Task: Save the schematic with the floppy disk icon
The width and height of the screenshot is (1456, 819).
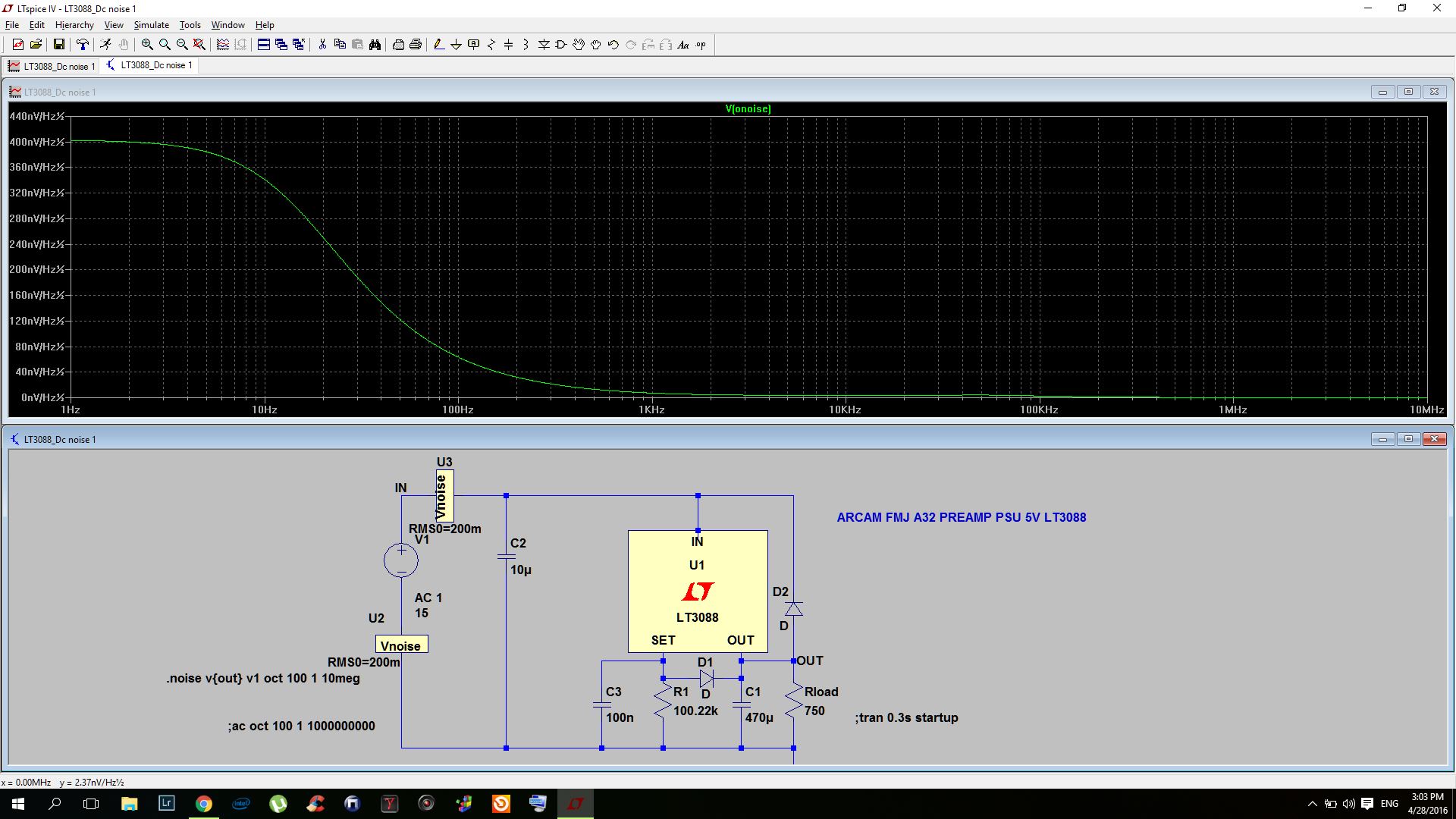Action: pos(59,45)
